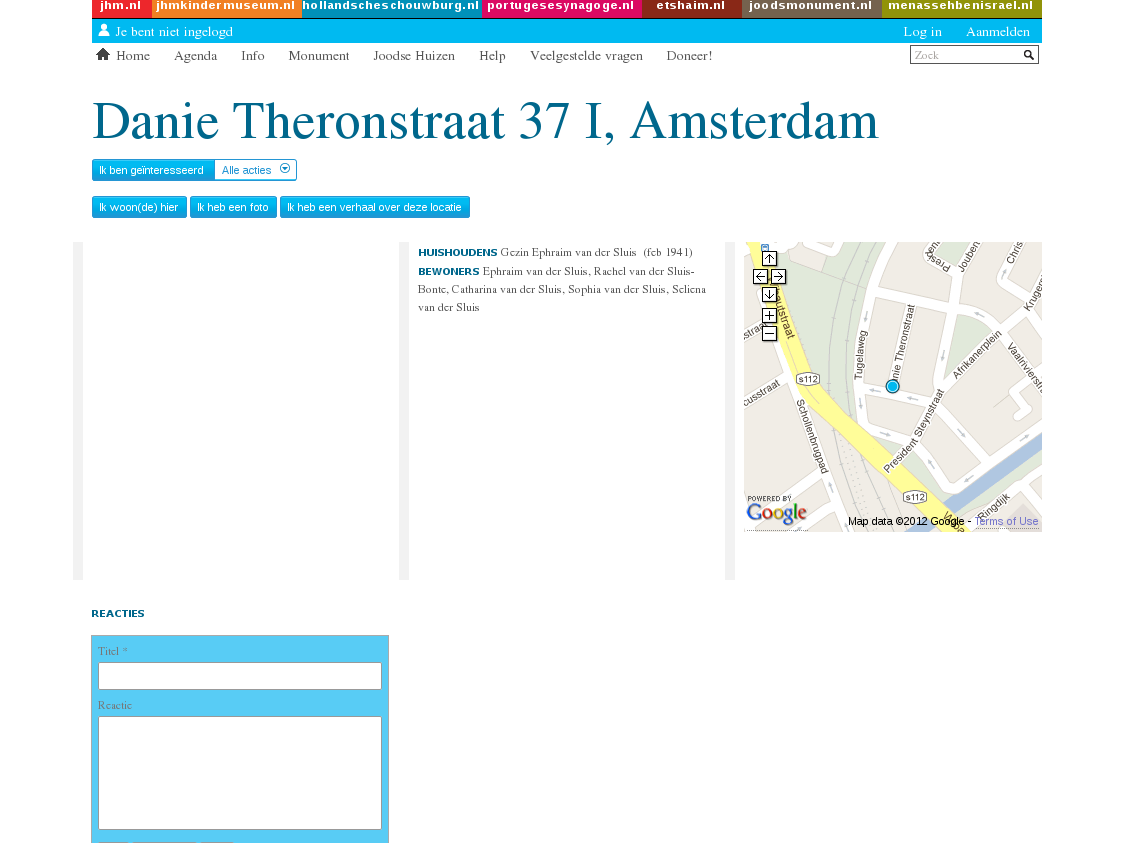Viewport: 1141px width, 843px height.
Task: Open the joodsmonument.nl tab
Action: (811, 7)
